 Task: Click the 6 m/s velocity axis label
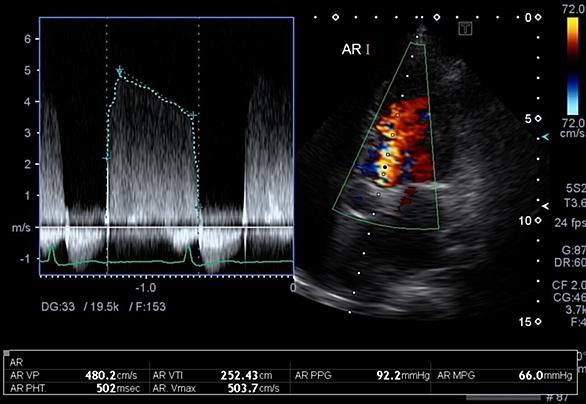click(x=27, y=39)
